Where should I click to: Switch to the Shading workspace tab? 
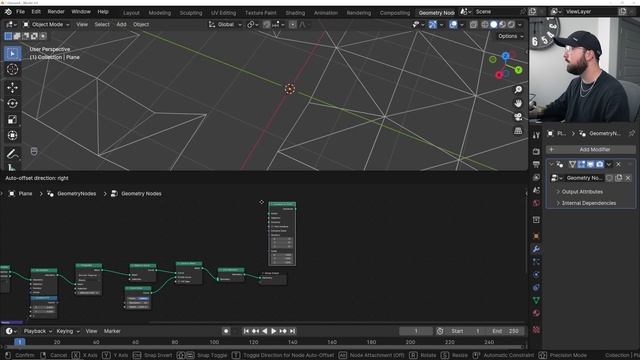click(x=295, y=13)
